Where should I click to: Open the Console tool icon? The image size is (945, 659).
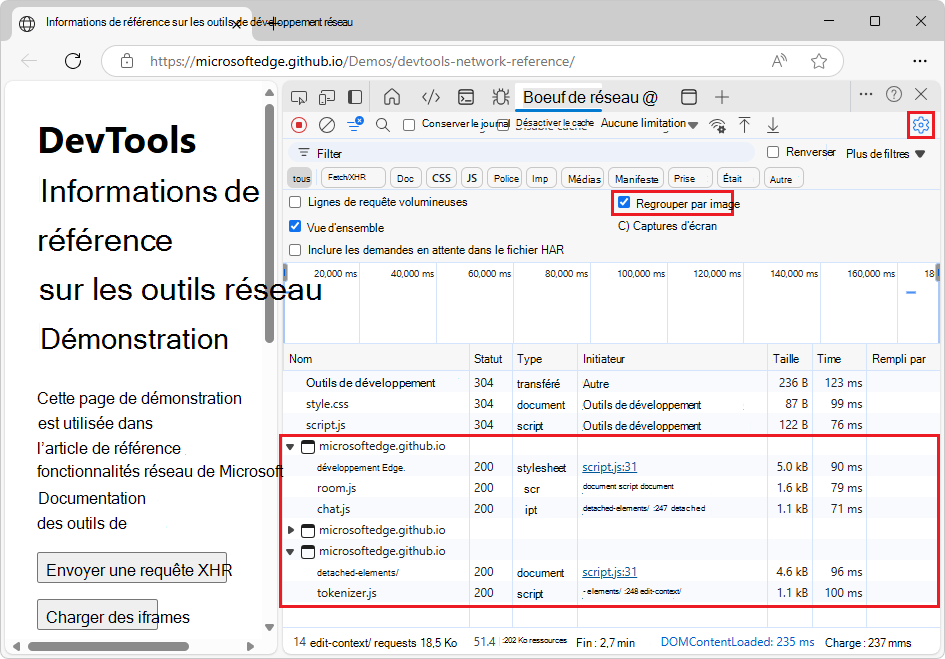pos(466,97)
